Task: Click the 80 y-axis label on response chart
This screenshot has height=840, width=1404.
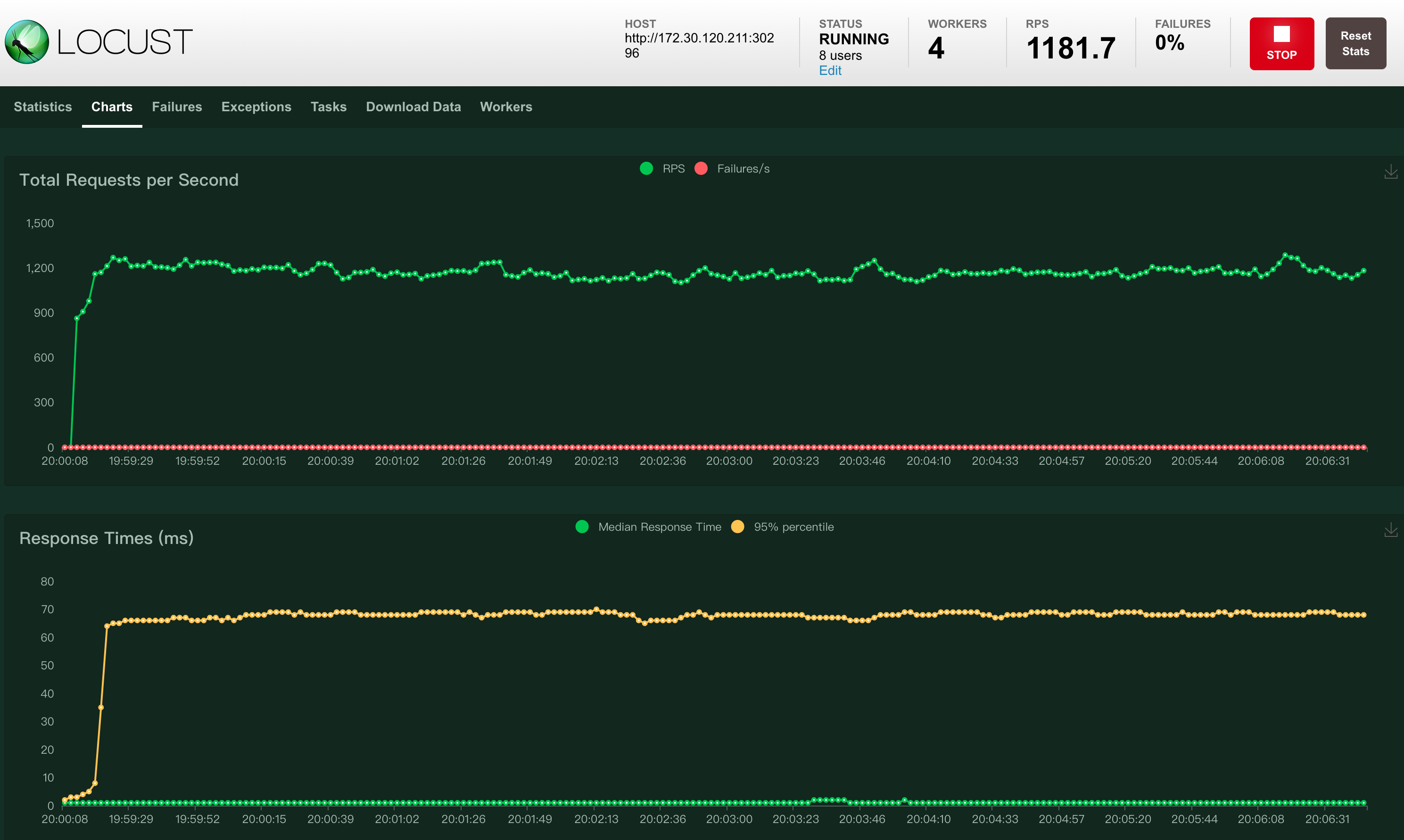Action: click(47, 582)
